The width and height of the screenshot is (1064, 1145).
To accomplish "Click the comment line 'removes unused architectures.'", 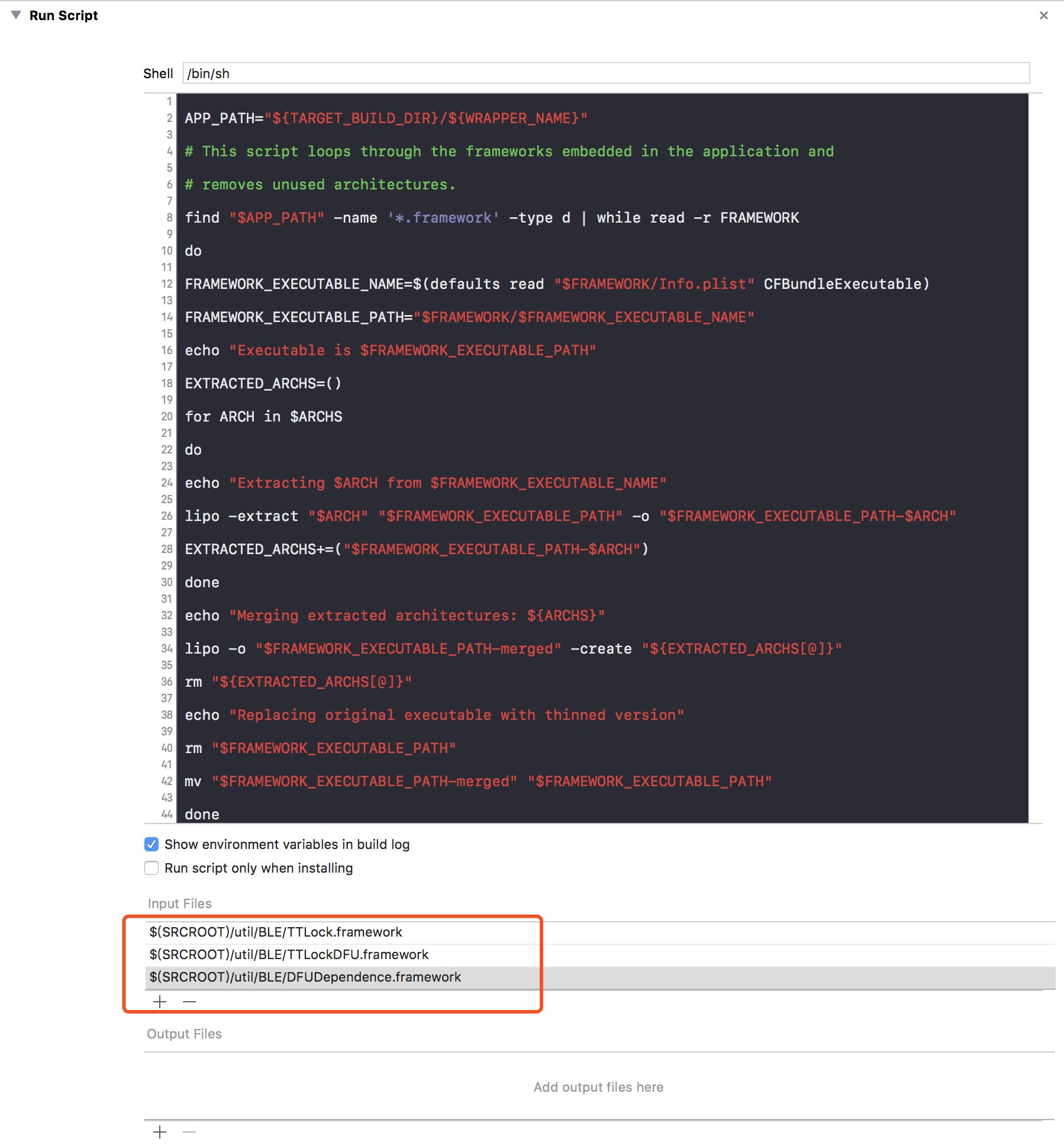I will pyautogui.click(x=320, y=185).
